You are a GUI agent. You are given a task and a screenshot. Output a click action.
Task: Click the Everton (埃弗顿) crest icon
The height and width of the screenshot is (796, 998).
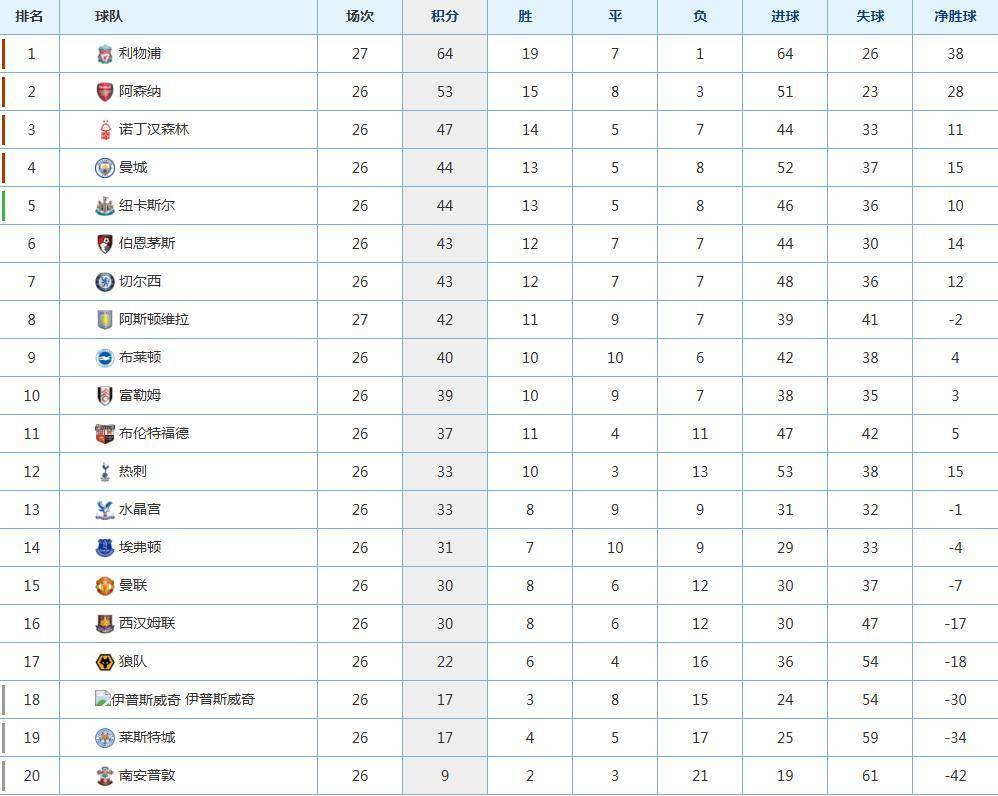click(x=105, y=548)
